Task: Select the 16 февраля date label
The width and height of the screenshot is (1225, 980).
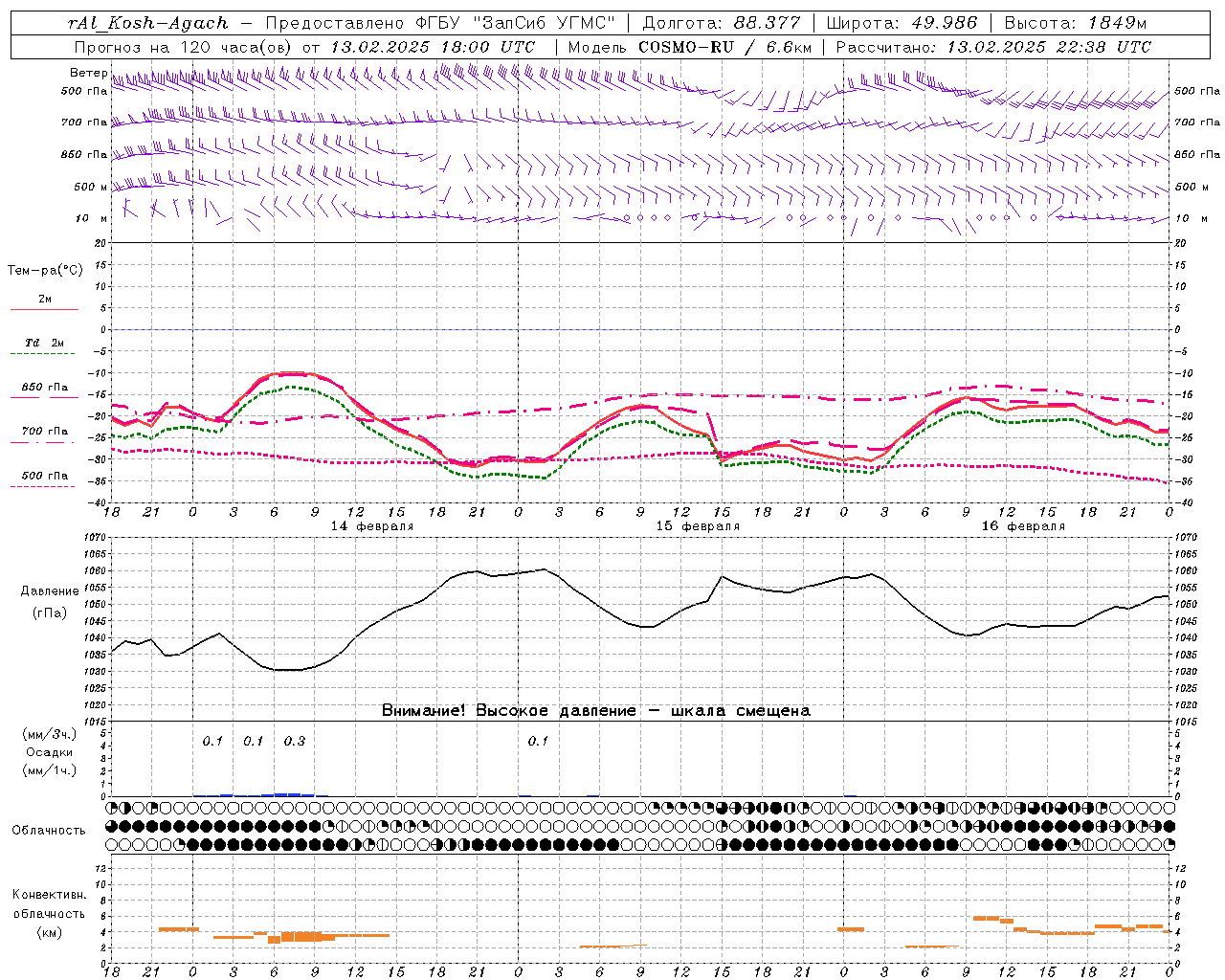Action: pyautogui.click(x=1023, y=526)
